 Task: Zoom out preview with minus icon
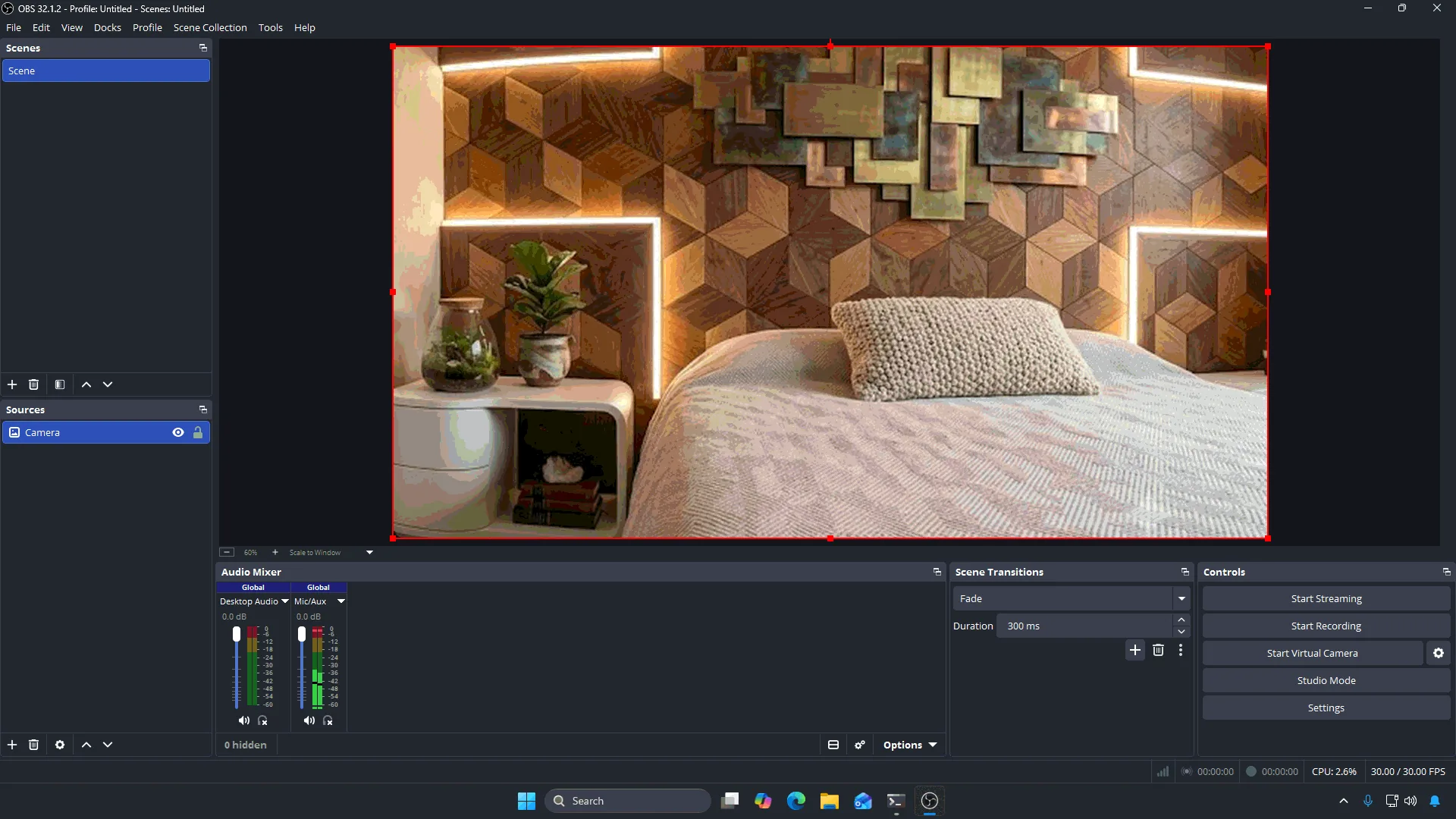pos(227,552)
